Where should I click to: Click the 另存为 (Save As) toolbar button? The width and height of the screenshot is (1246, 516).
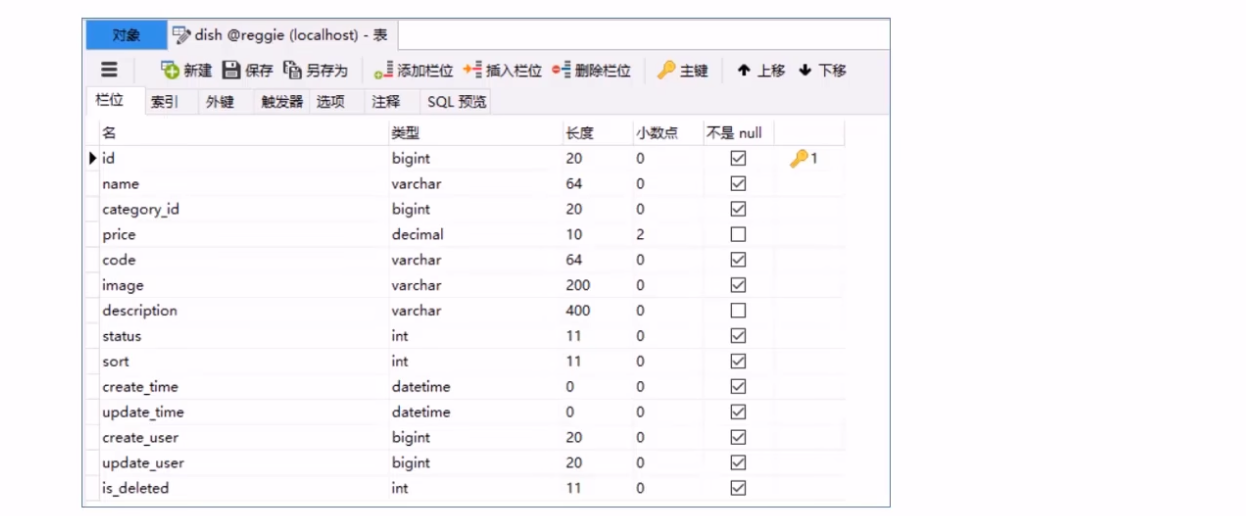[x=315, y=70]
